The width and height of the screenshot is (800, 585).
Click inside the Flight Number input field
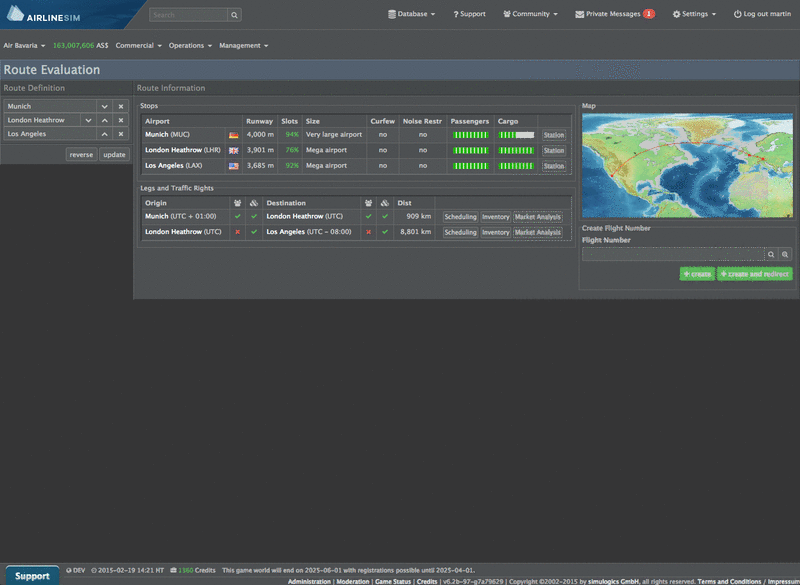670,253
